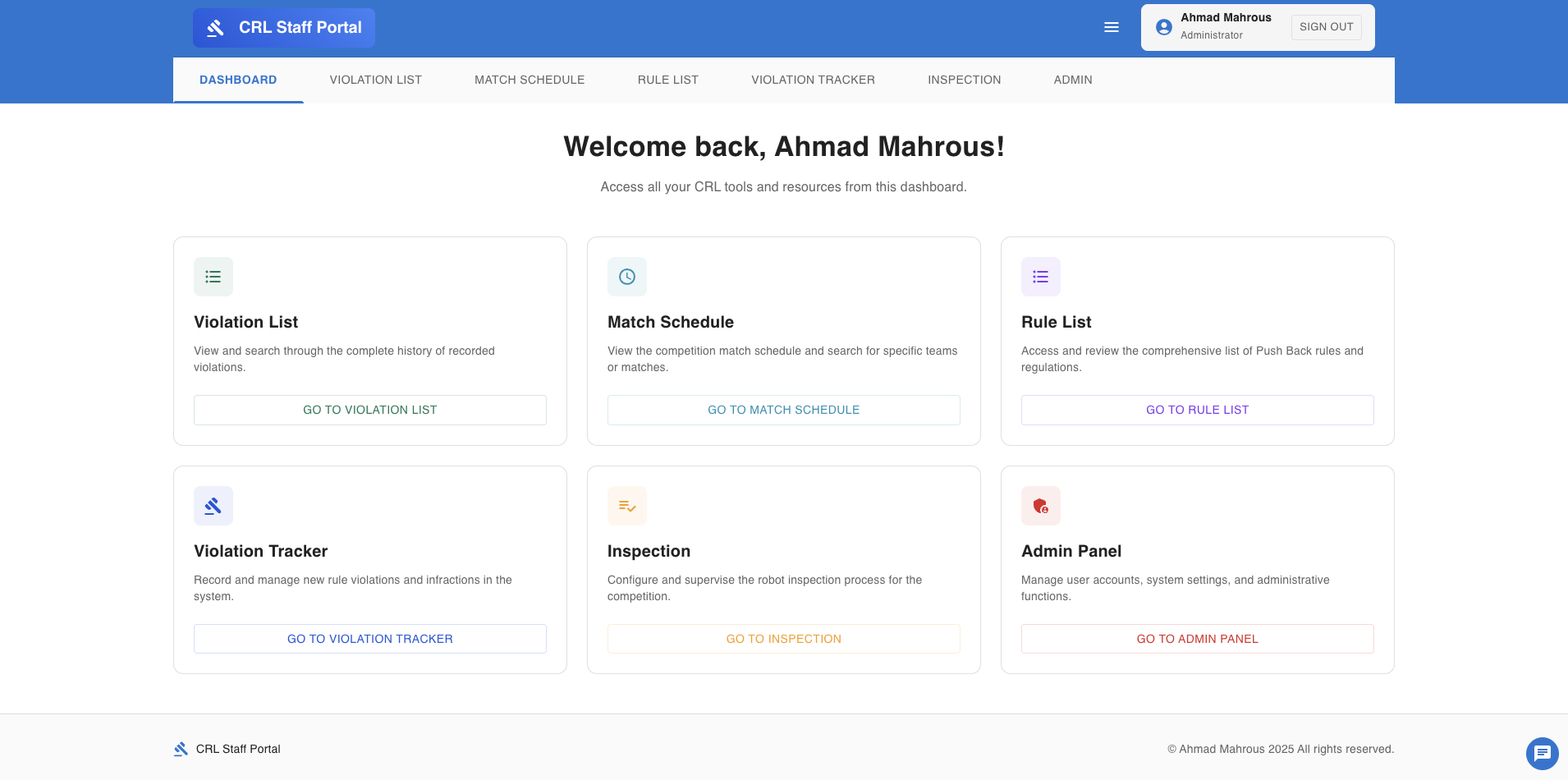Screen dimensions: 1568x780
Task: Select the Admin navigation tab
Action: click(1073, 80)
